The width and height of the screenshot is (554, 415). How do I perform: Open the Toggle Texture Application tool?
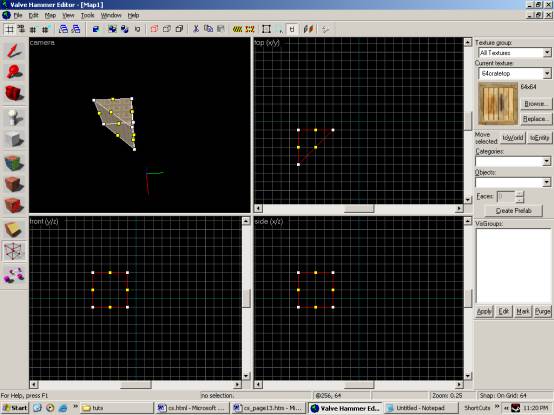[14, 163]
